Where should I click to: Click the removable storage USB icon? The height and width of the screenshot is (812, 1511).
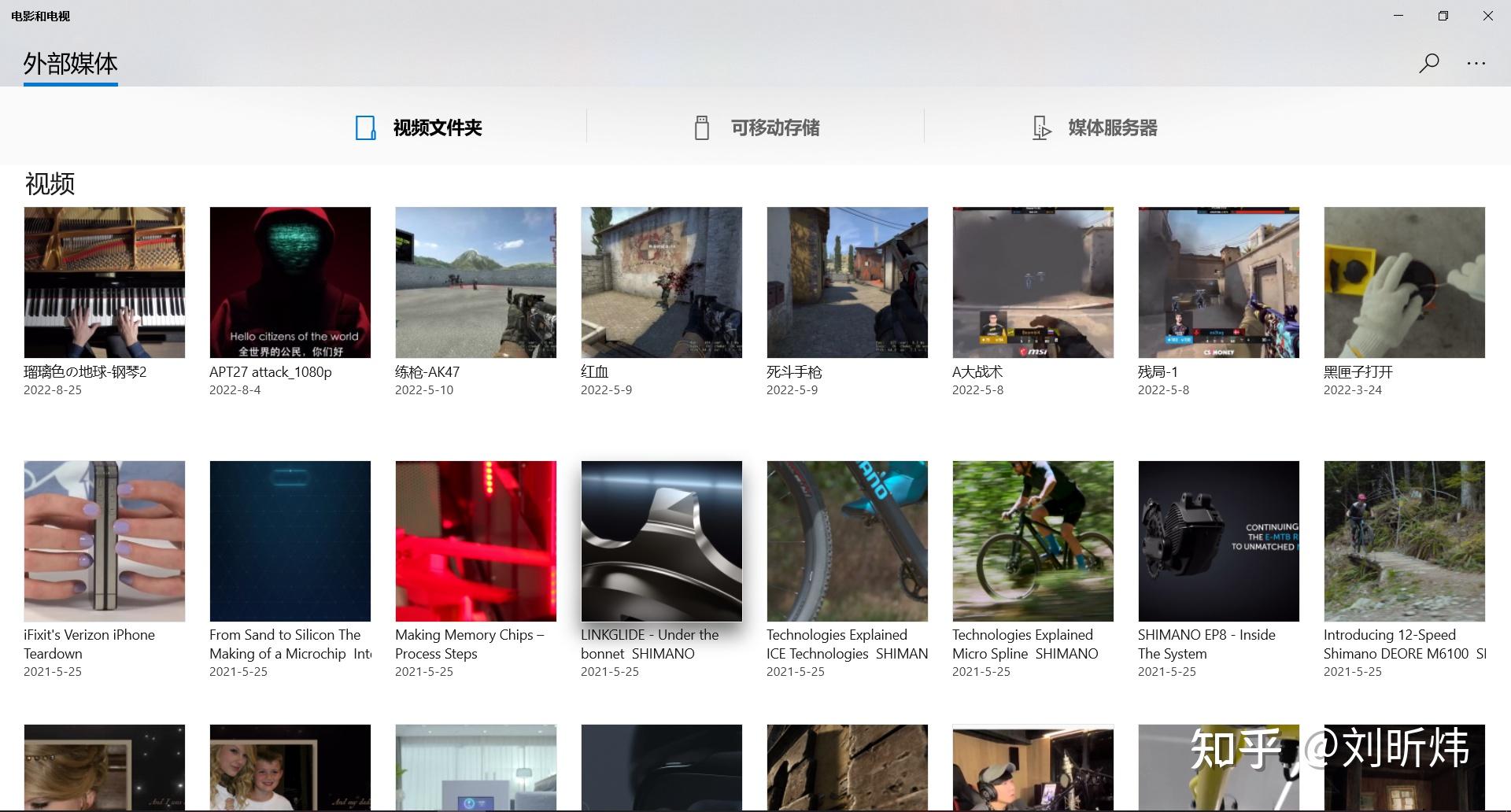tap(702, 127)
